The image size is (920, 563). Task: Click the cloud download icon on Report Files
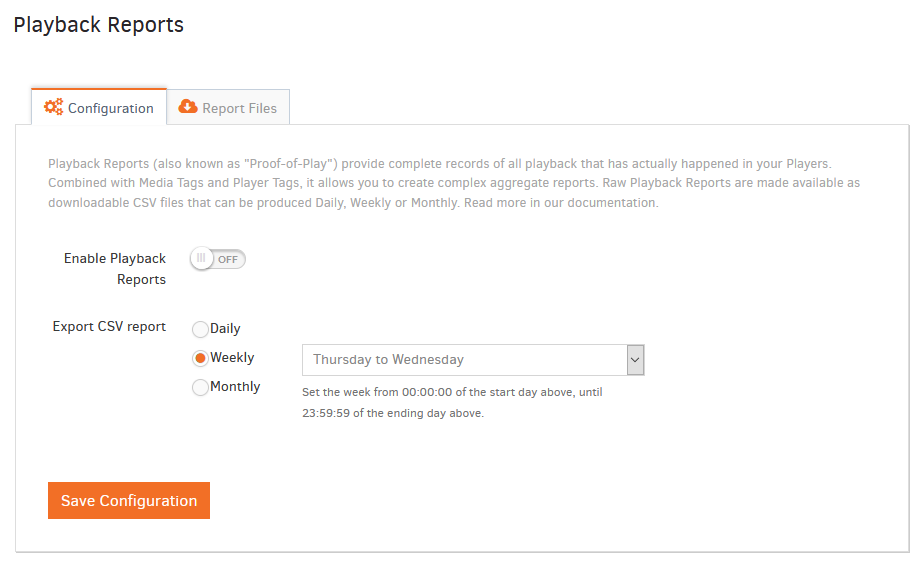[188, 107]
